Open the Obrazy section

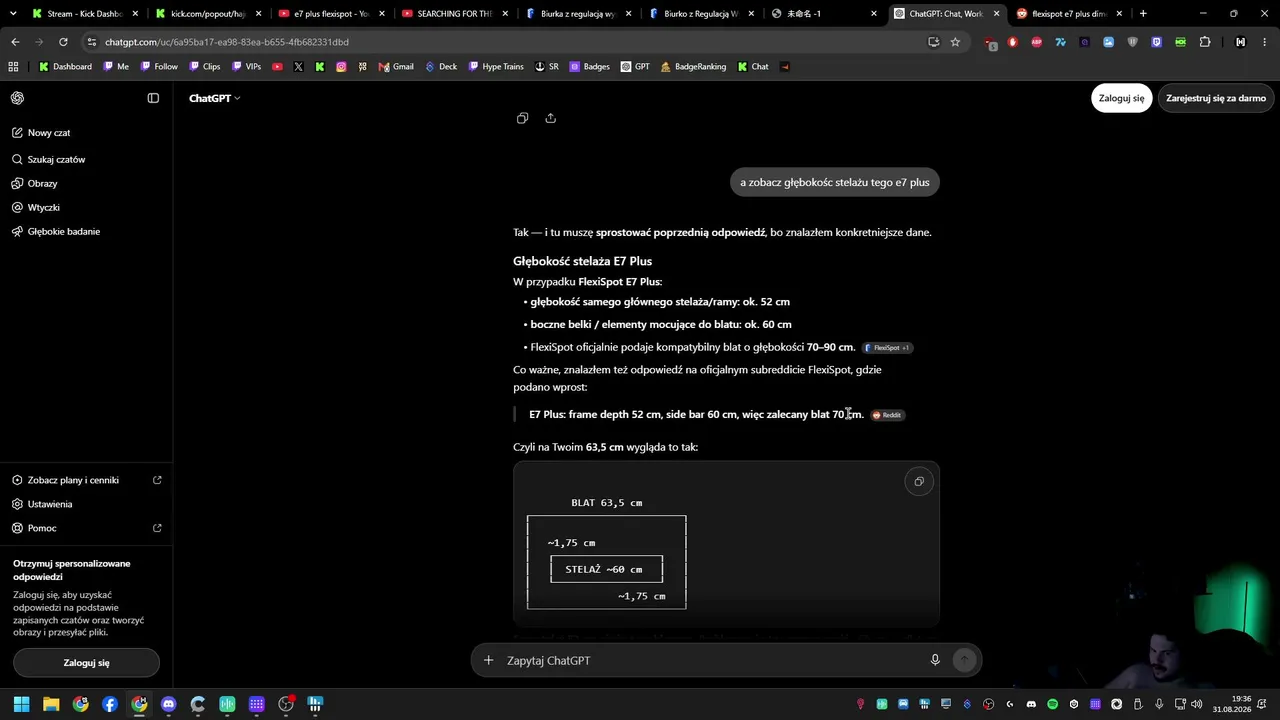[86, 184]
